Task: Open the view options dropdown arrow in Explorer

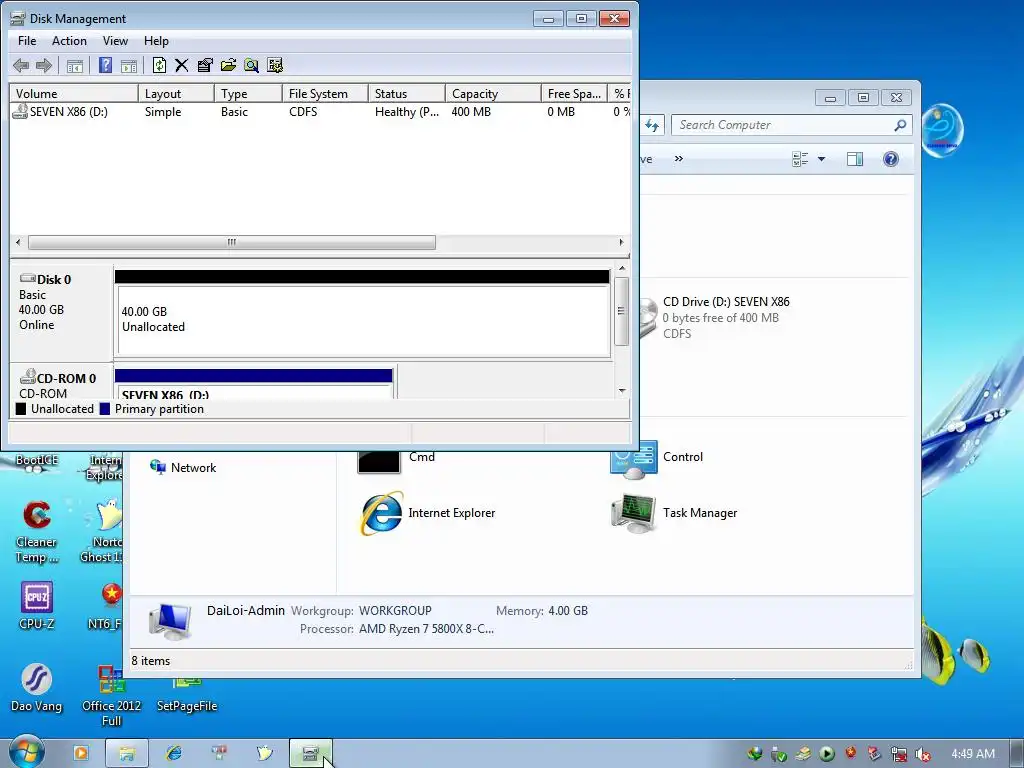Action: click(x=822, y=159)
